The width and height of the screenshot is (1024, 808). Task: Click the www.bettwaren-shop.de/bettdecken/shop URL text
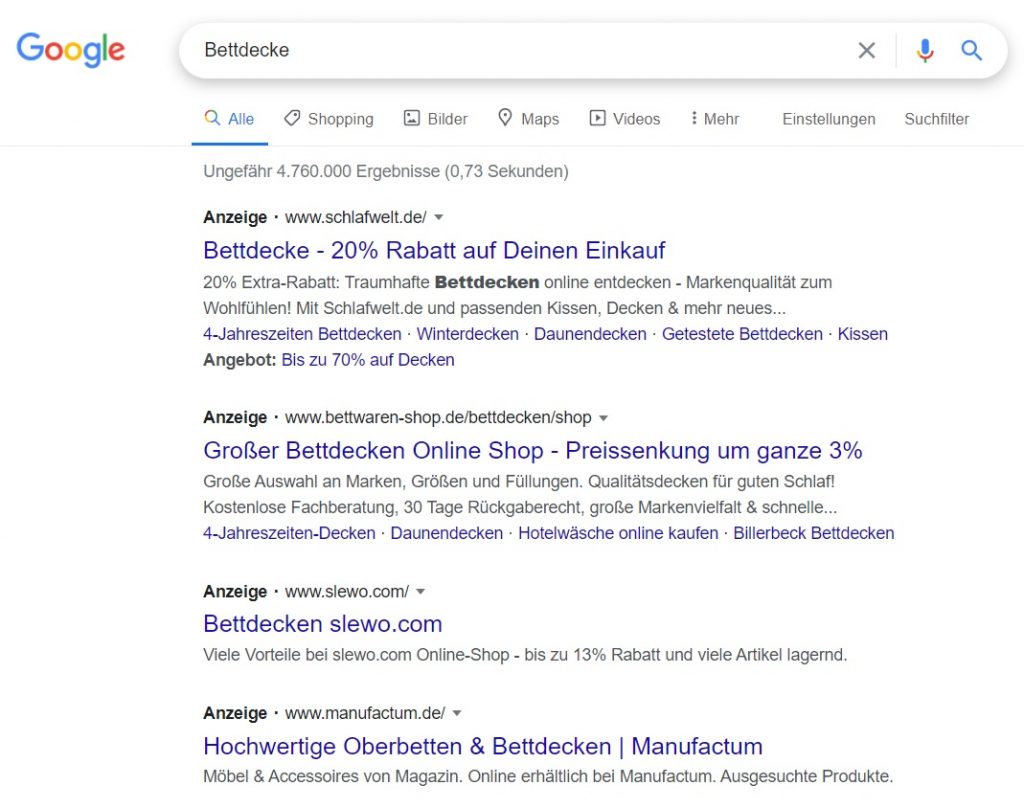pyautogui.click(x=438, y=417)
